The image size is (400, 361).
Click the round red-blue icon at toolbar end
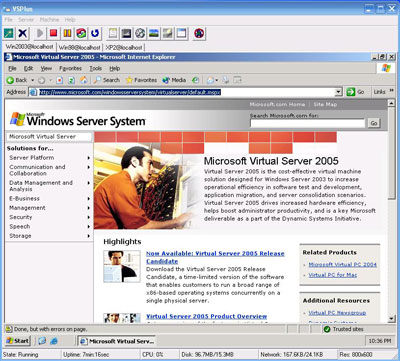(x=199, y=33)
